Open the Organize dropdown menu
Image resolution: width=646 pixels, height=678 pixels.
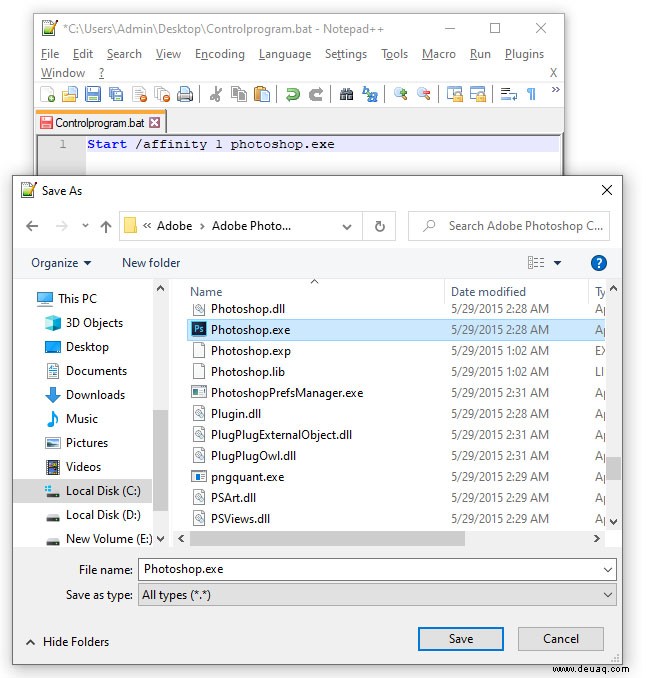tap(61, 263)
